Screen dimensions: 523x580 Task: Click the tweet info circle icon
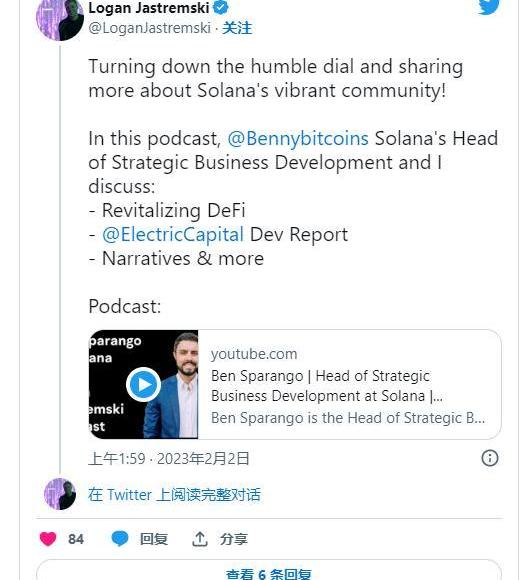[490, 458]
